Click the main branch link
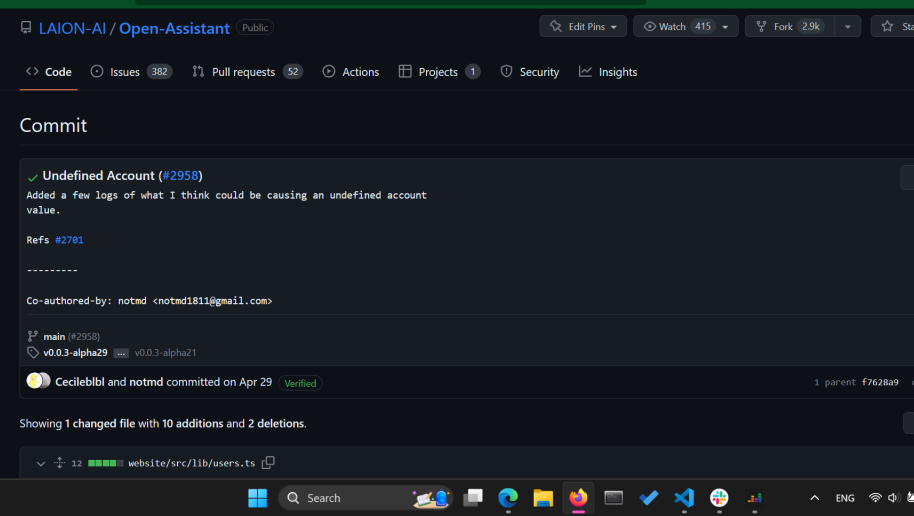The height and width of the screenshot is (516, 914). pyautogui.click(x=54, y=336)
